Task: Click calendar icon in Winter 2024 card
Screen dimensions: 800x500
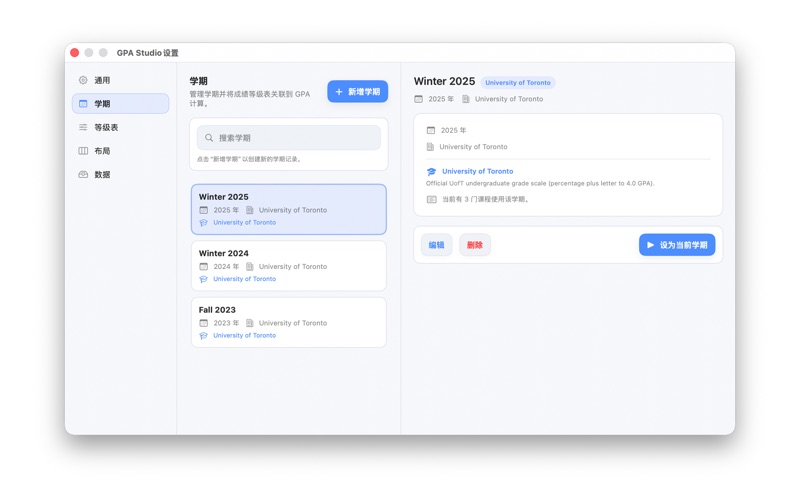Action: [x=204, y=266]
